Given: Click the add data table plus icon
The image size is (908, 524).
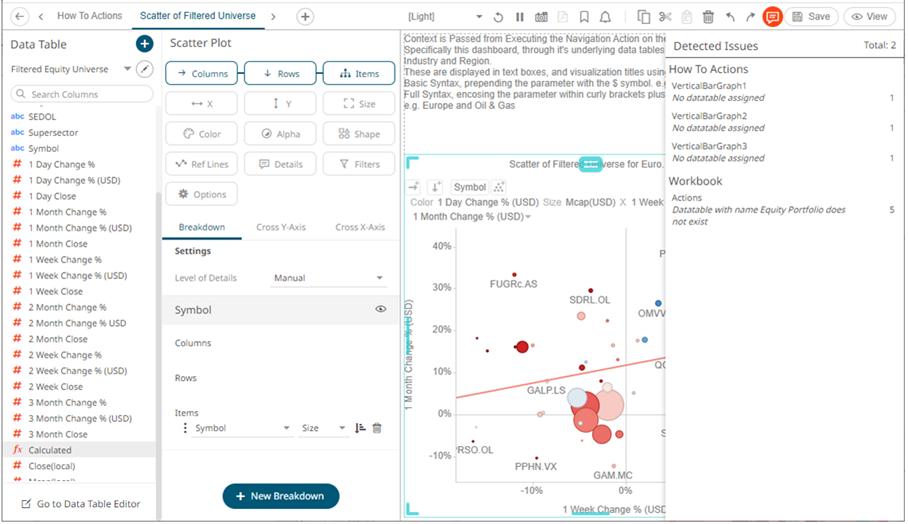Looking at the screenshot, I should 144,44.
